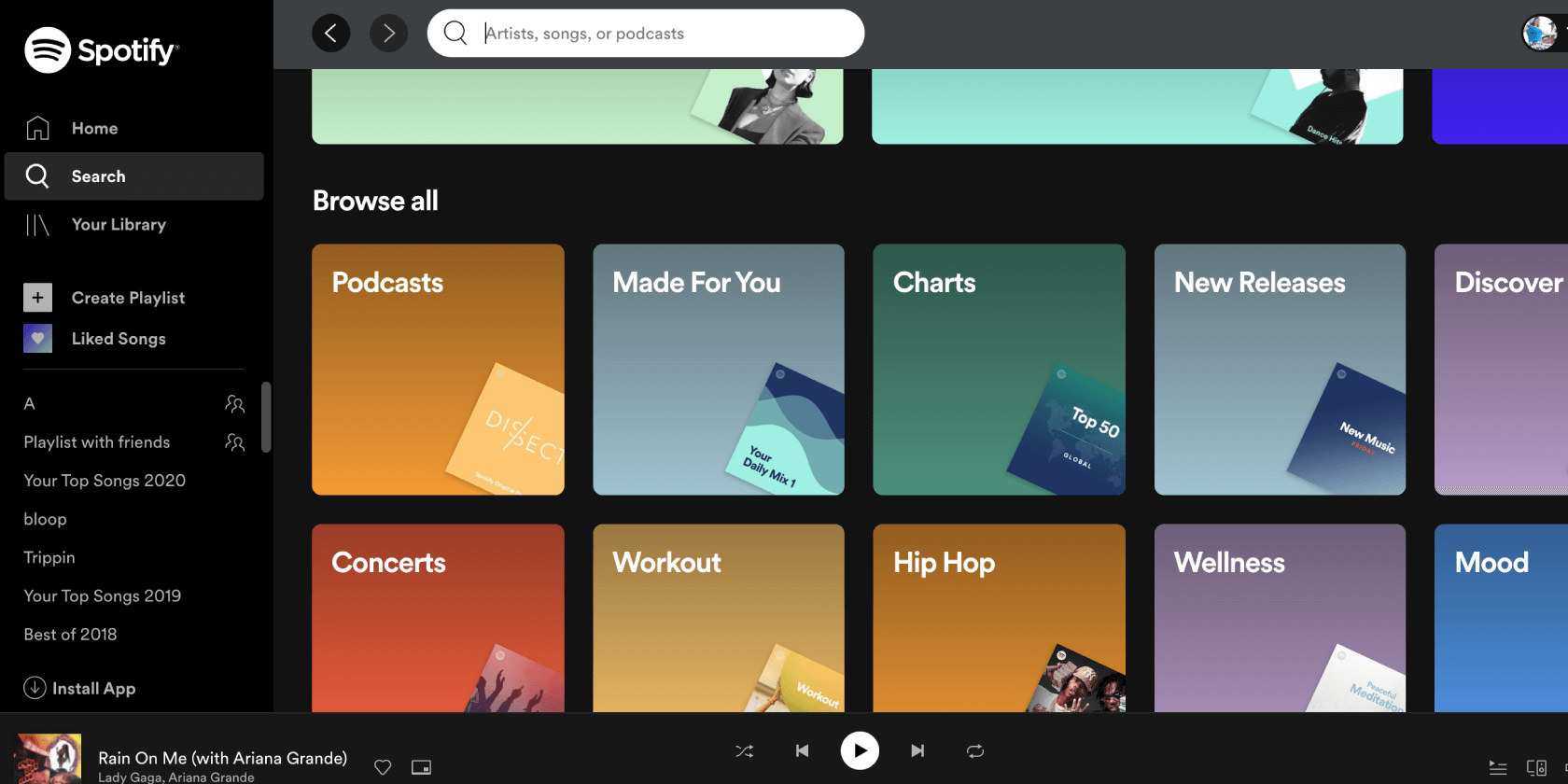Viewport: 1568px width, 784px height.
Task: Open the Discover category card
Action: point(1501,370)
